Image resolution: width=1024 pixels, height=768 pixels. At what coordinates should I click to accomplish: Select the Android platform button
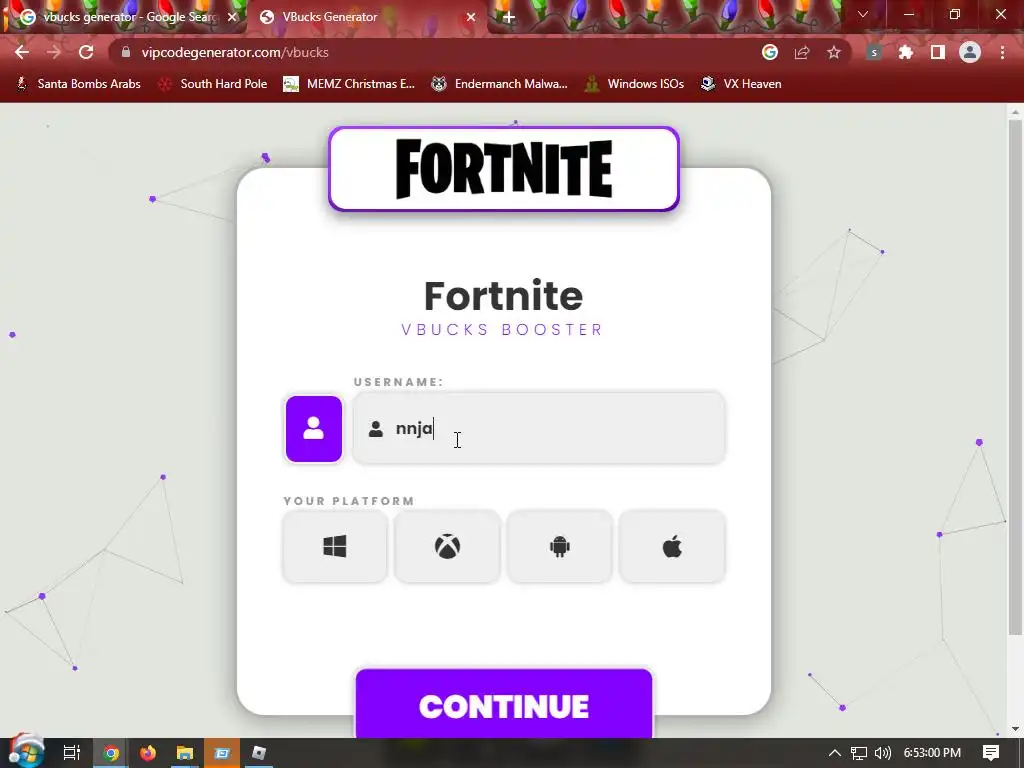(560, 546)
